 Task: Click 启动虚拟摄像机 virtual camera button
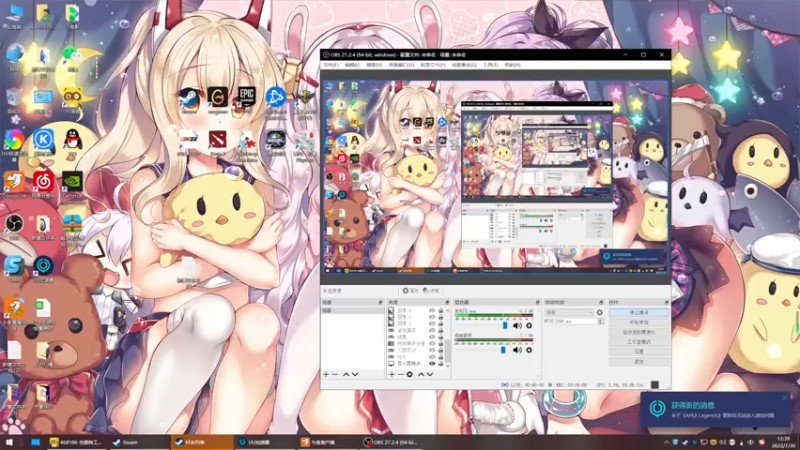coord(639,332)
